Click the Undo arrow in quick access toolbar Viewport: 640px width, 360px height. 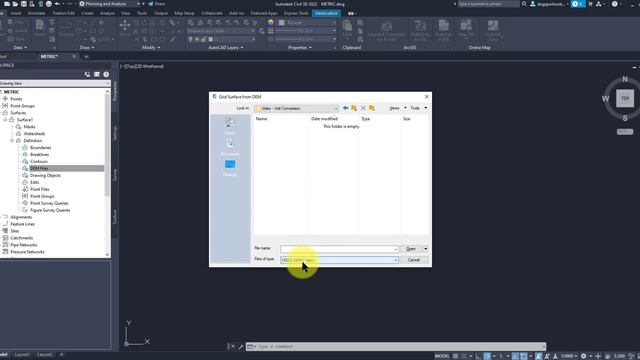click(x=57, y=4)
